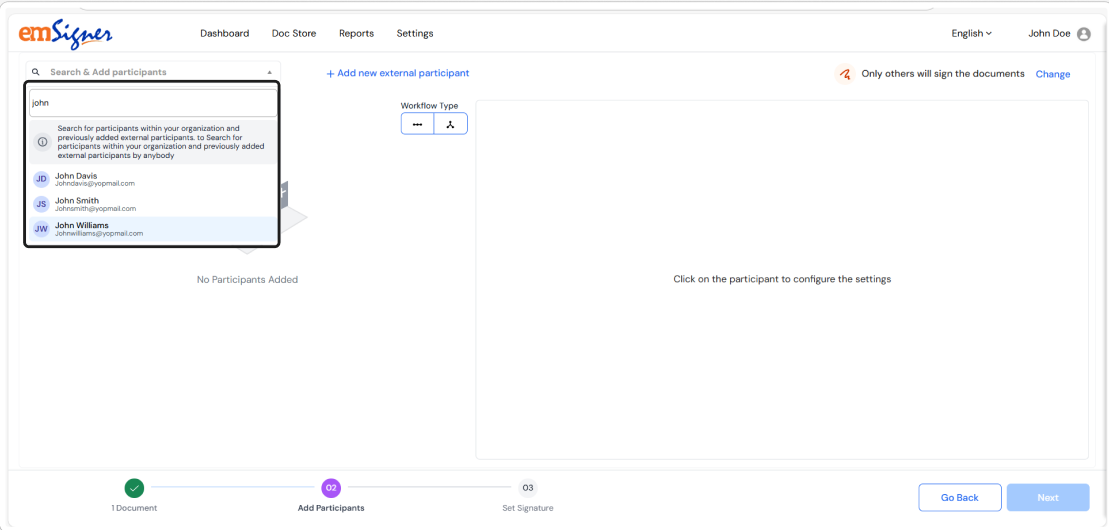Click the JW avatar for John Williams
Viewport: 1109px width, 530px height.
pos(41,229)
